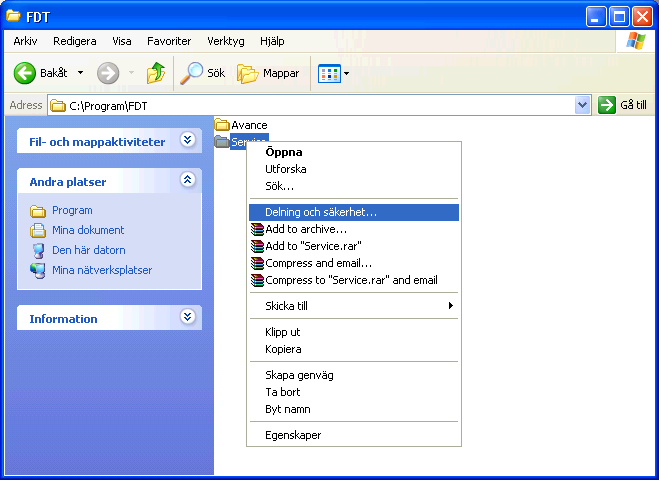Screen dimensions: 659x480
Task: Click the green Bakåt back arrow icon
Action: coord(25,73)
